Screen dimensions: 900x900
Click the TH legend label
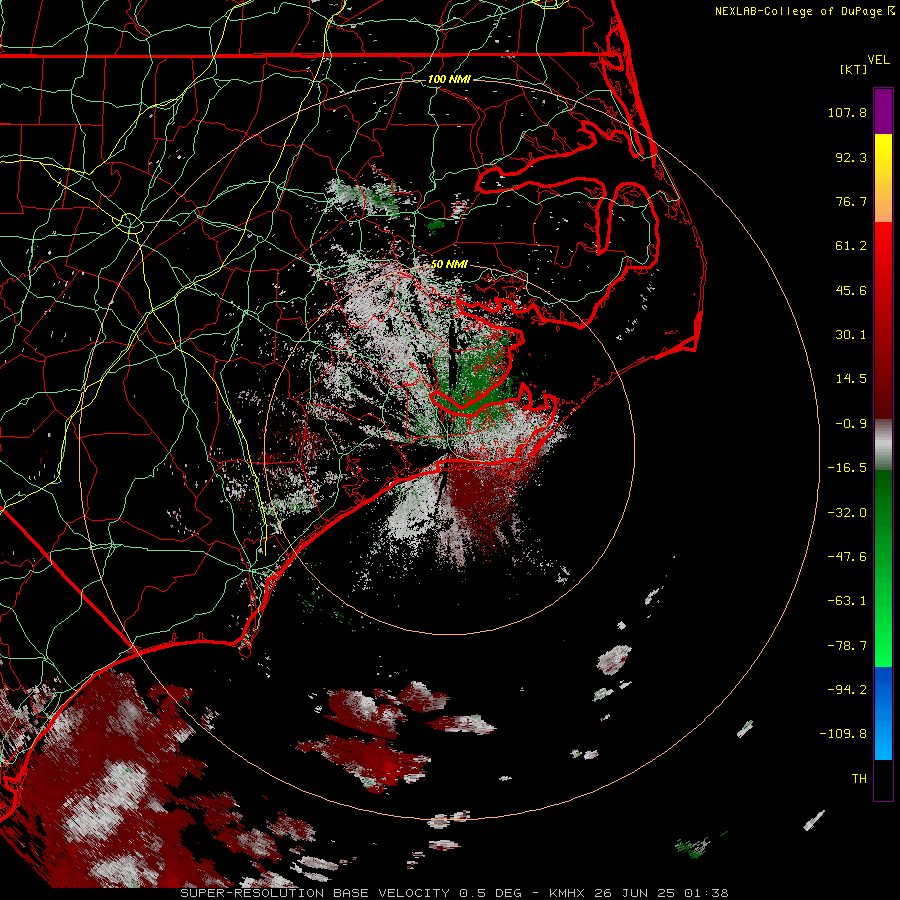point(859,779)
